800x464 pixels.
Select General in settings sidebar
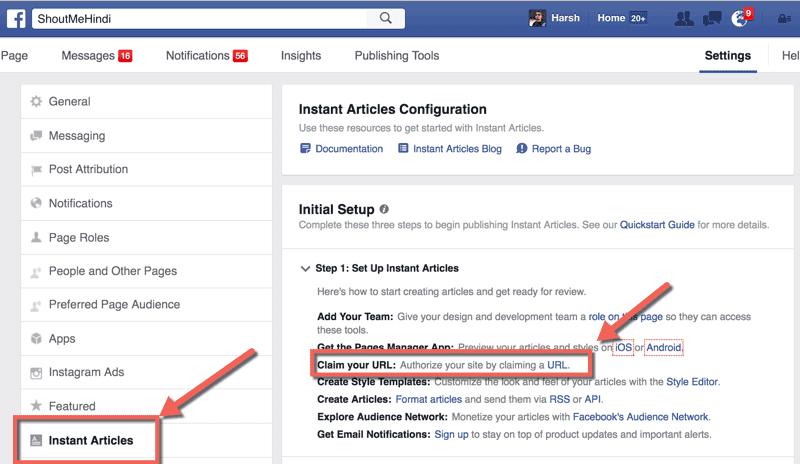pos(146,102)
